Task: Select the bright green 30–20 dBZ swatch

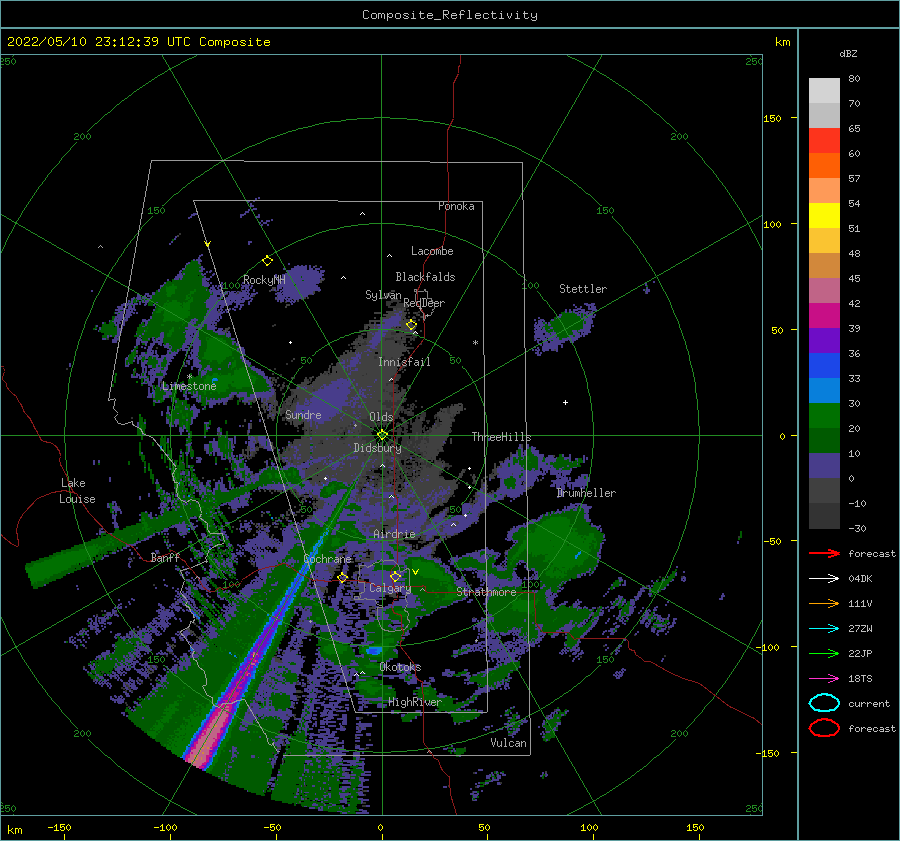Action: (824, 416)
